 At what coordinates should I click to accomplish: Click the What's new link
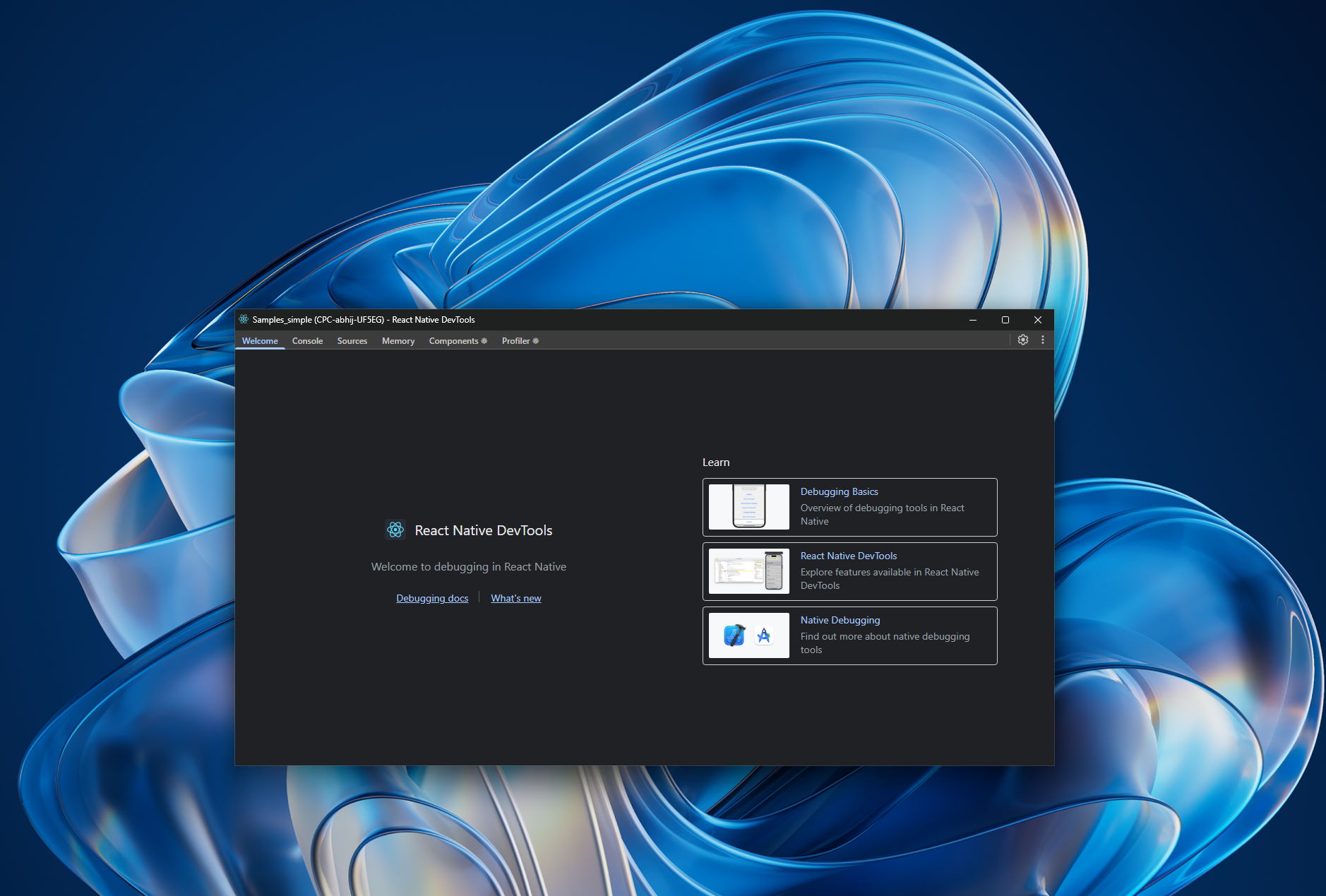click(x=515, y=598)
